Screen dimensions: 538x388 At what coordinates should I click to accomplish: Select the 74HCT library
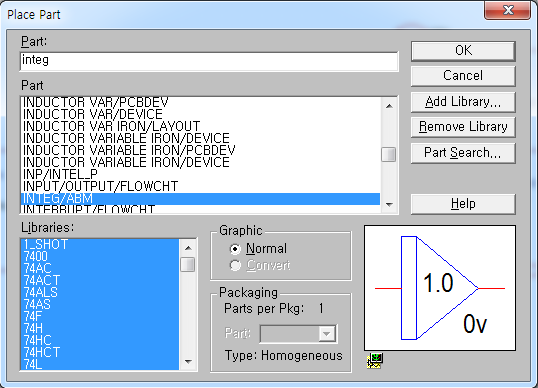(100, 352)
